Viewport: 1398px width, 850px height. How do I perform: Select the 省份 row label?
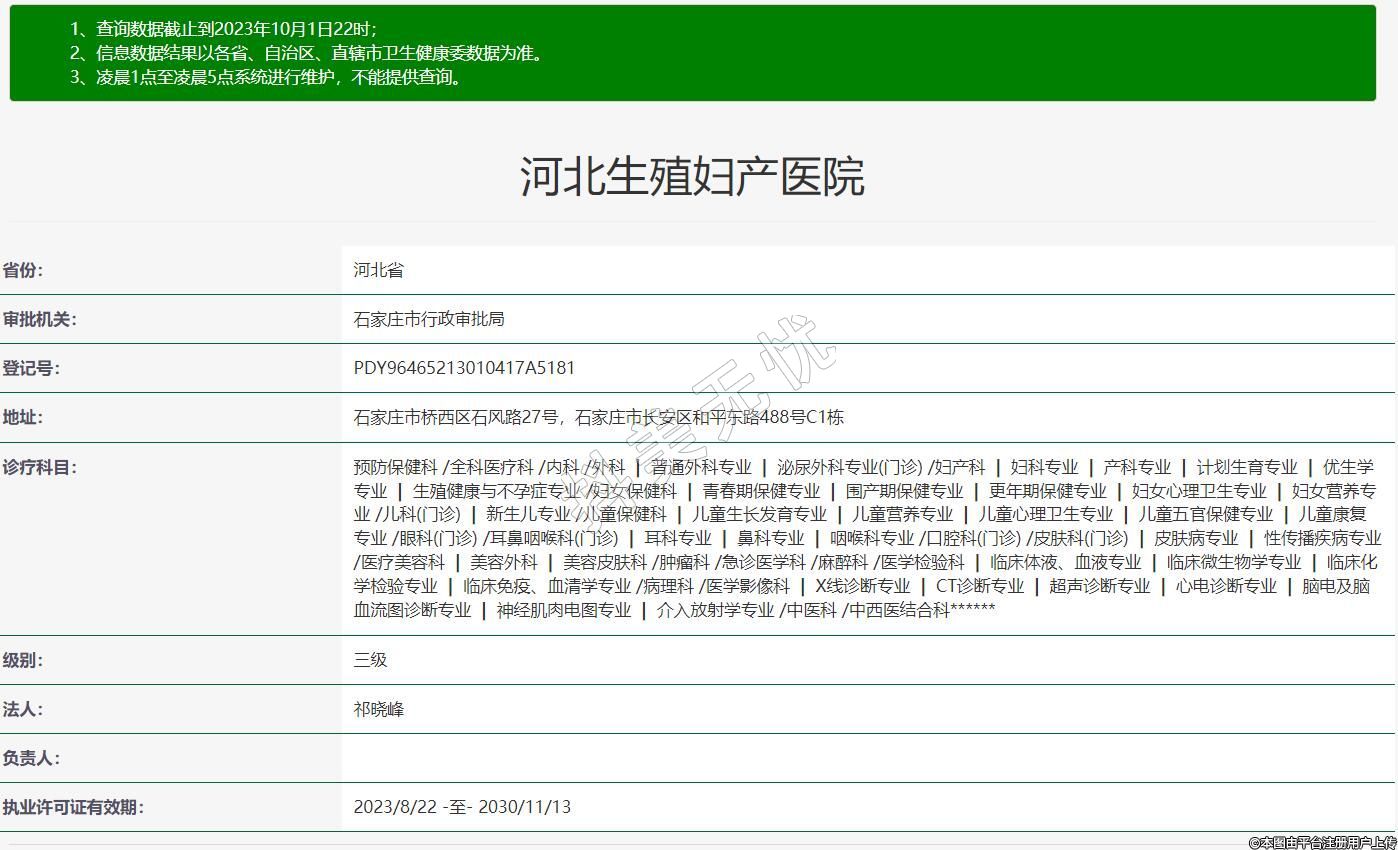pos(23,270)
